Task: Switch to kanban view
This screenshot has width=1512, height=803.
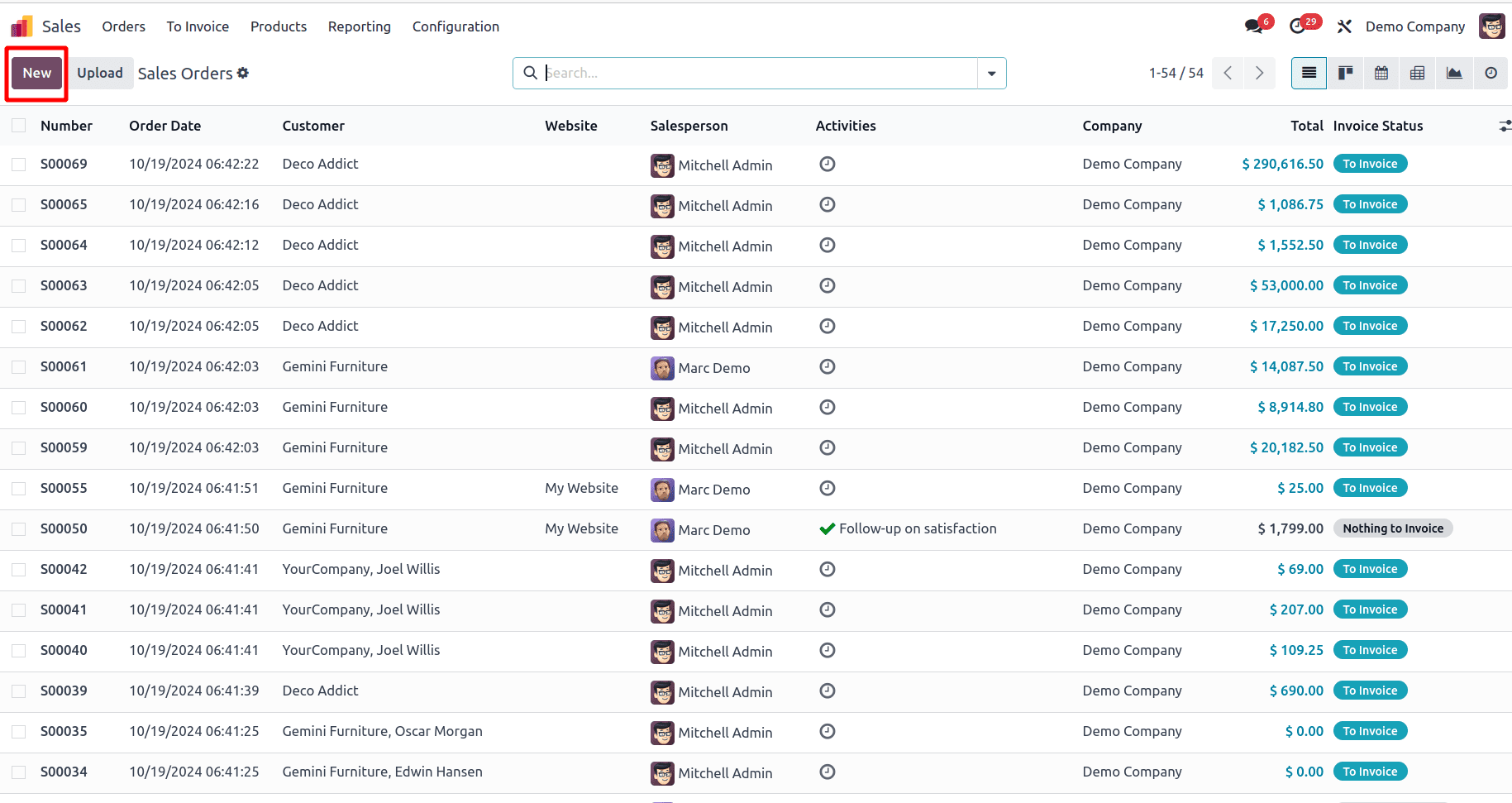Action: pos(1346,73)
